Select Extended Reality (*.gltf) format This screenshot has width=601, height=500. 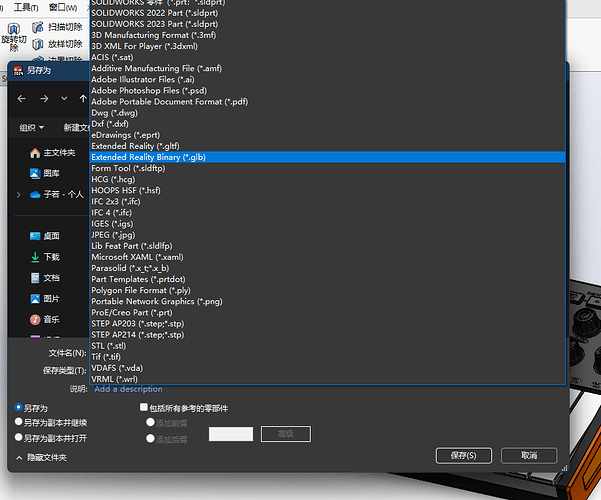tap(327, 146)
